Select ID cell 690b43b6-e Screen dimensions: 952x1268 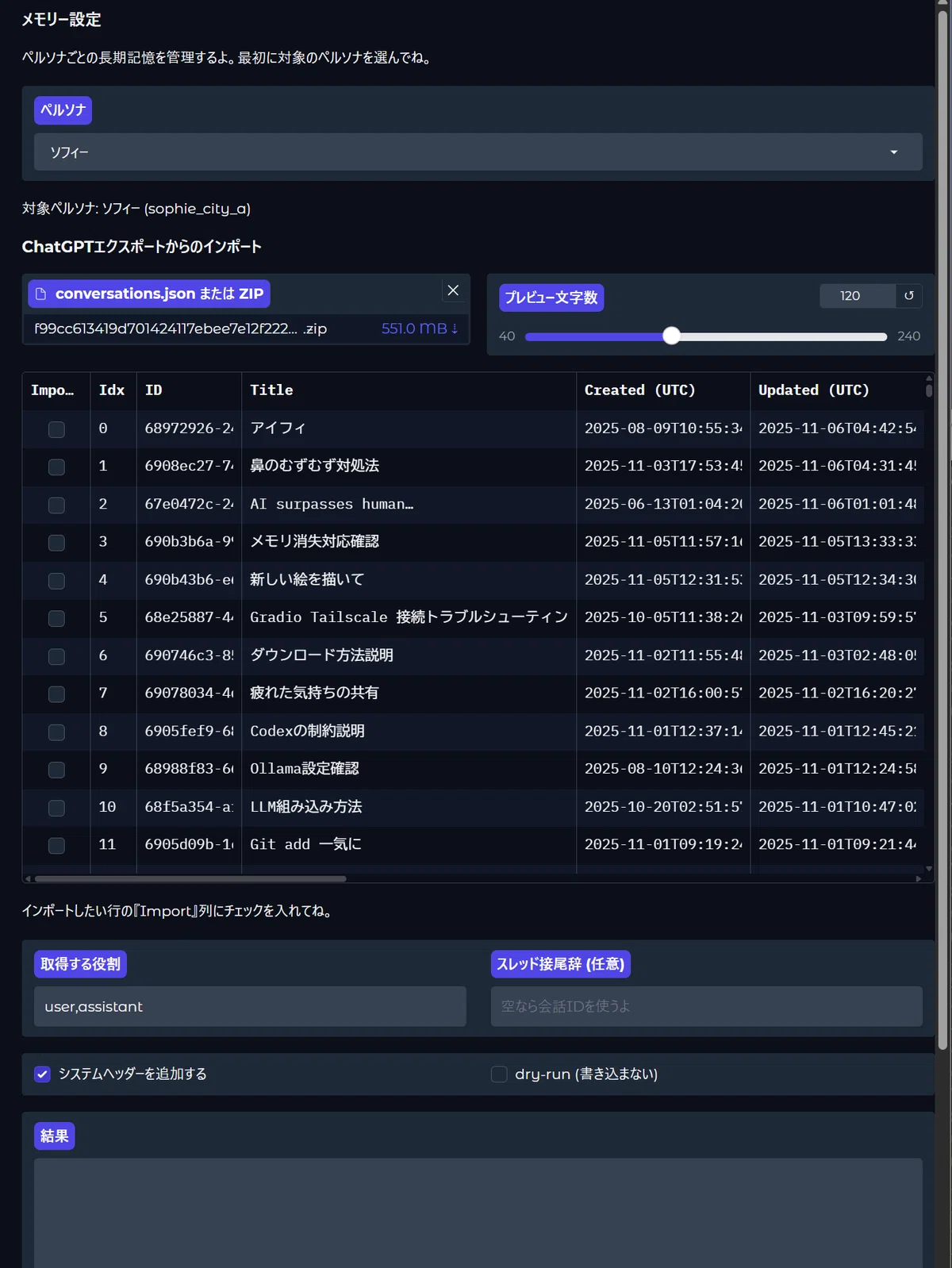pos(189,580)
